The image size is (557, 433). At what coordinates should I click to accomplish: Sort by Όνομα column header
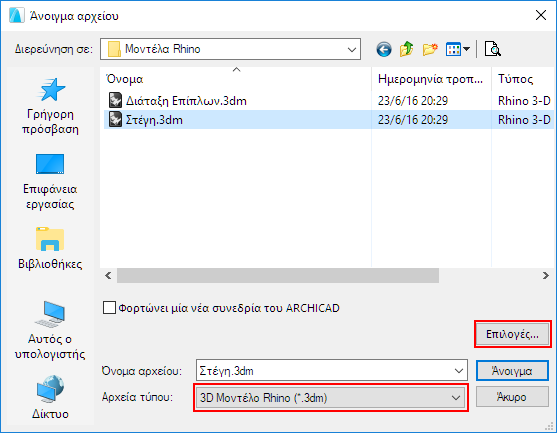pyautogui.click(x=125, y=79)
